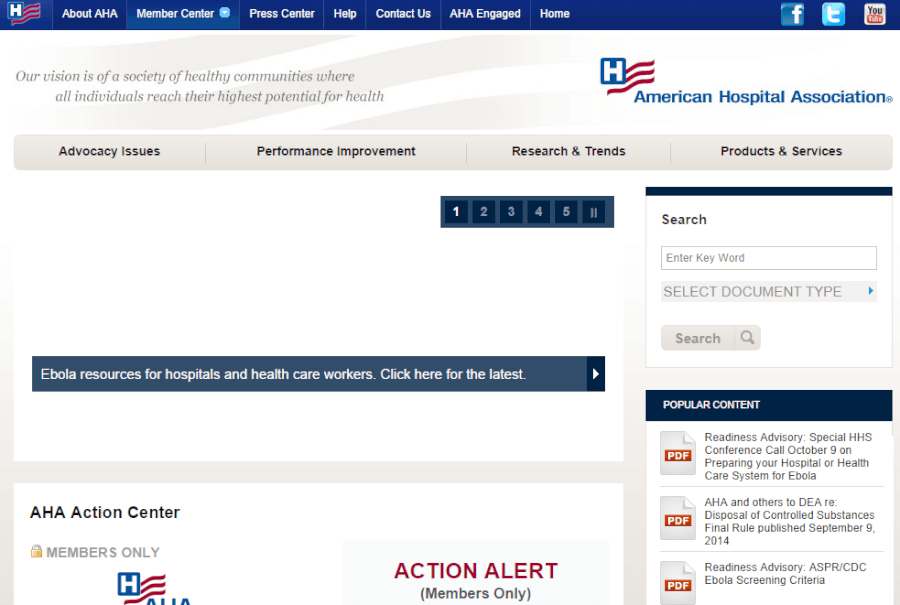The height and width of the screenshot is (605, 900).
Task: Go to About AHA menu
Action: point(90,14)
